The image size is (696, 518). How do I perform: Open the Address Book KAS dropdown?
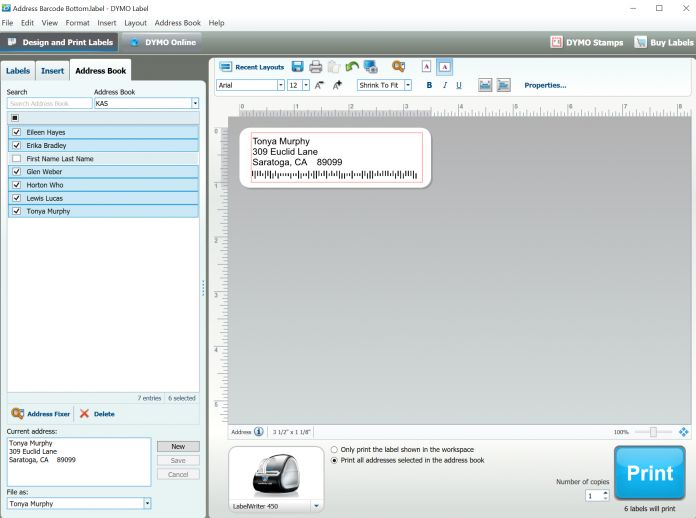195,103
